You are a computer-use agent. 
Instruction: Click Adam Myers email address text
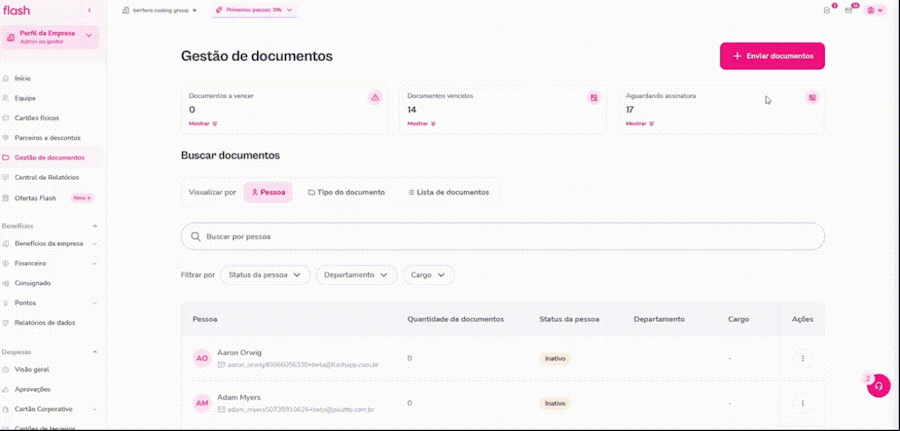click(301, 410)
